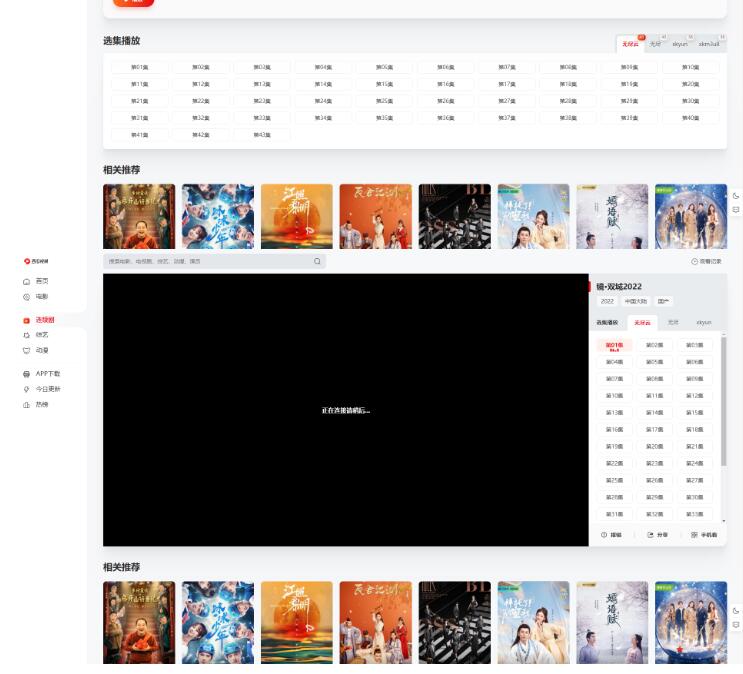
Task: Click the side episode list scrollbar thumb
Action: [x=724, y=401]
